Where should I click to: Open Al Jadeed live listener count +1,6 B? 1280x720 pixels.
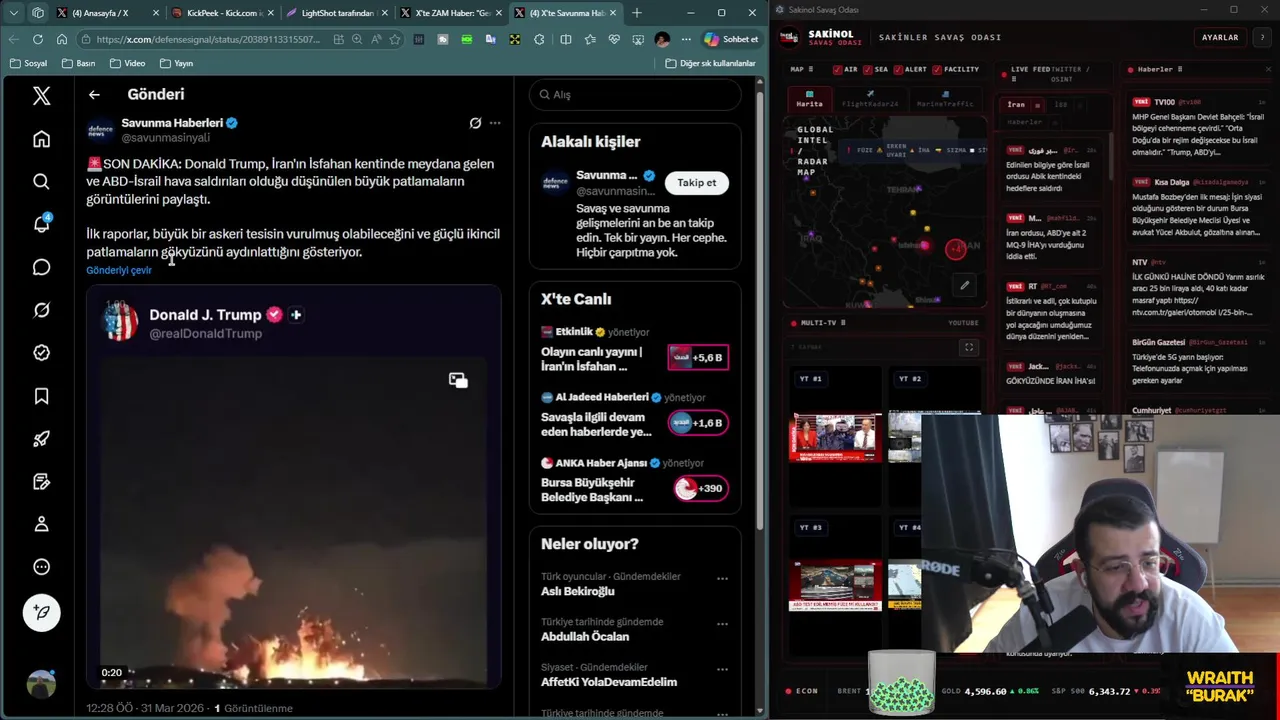pyautogui.click(x=698, y=423)
